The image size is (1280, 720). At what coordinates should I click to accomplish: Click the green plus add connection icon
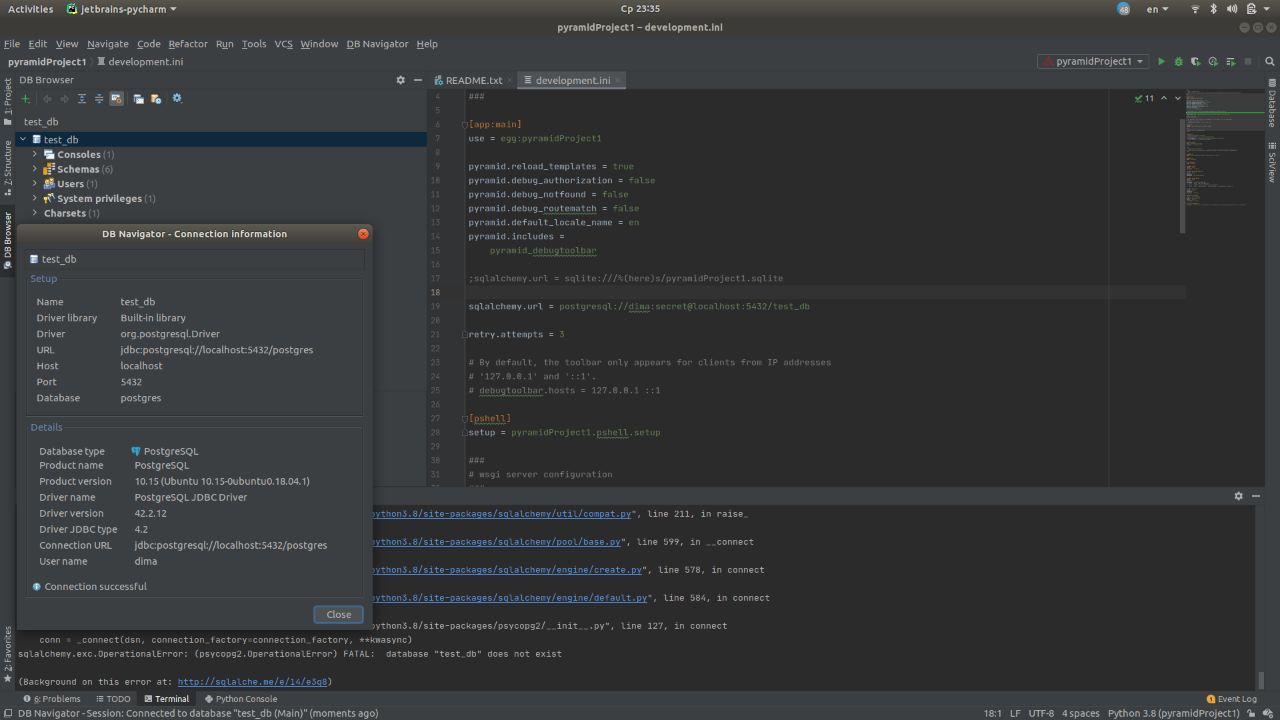25,99
